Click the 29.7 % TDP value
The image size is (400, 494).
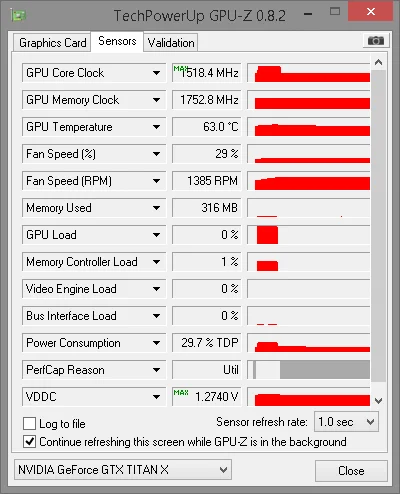[x=207, y=343]
